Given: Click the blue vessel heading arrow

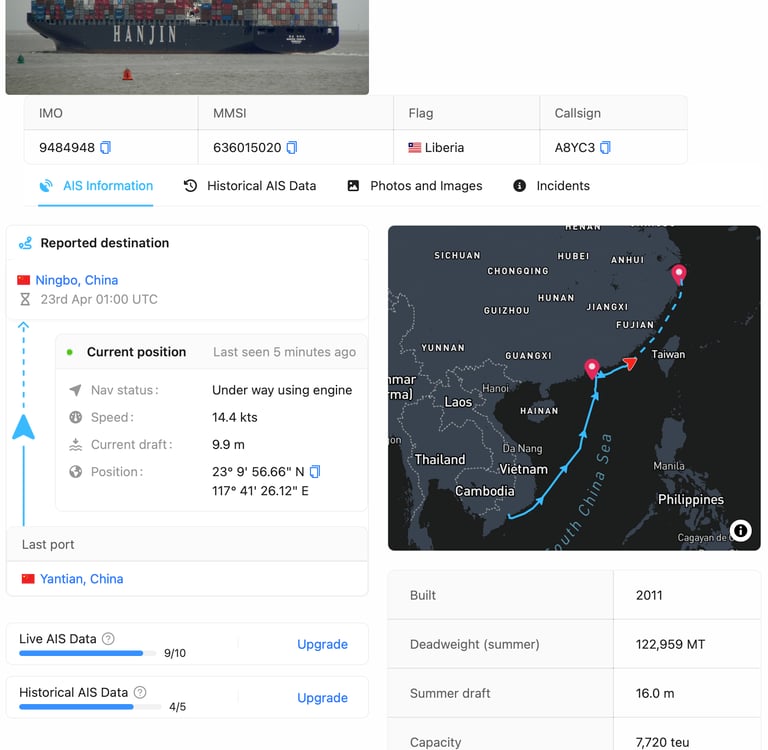Looking at the screenshot, I should [x=23, y=427].
